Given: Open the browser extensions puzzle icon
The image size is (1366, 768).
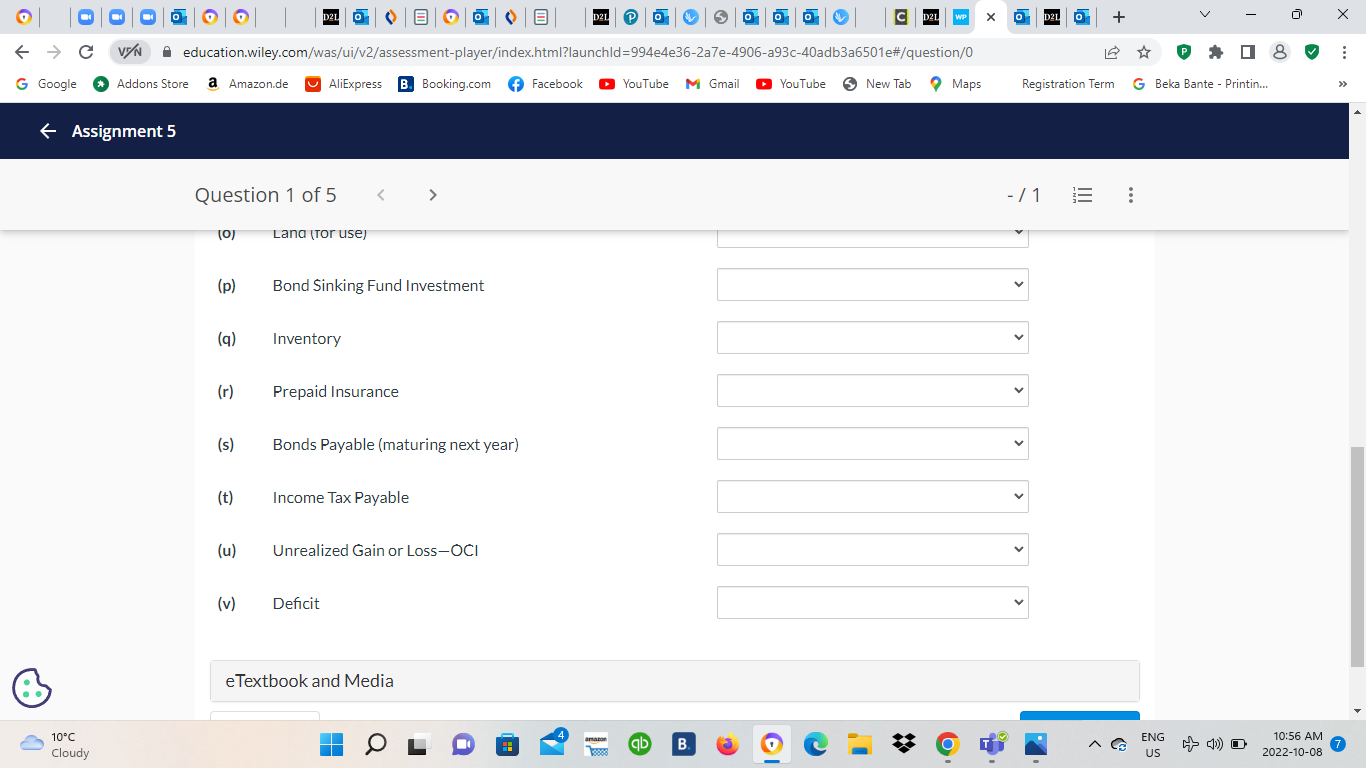Looking at the screenshot, I should (x=1216, y=52).
